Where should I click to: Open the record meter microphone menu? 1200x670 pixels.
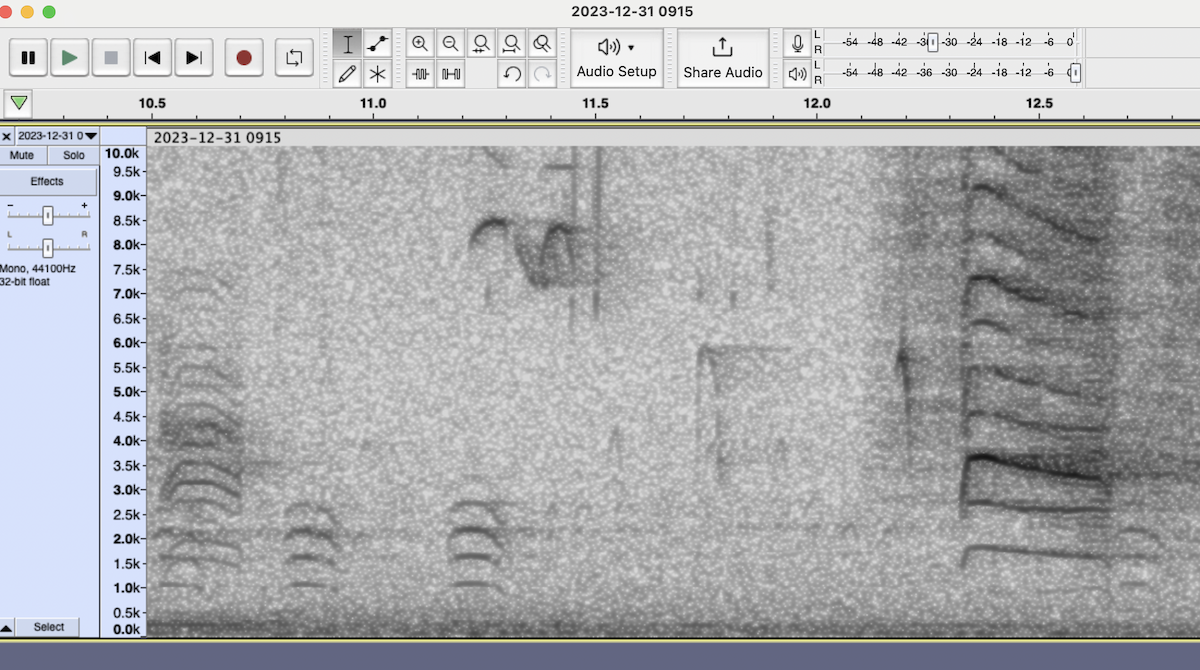point(797,44)
